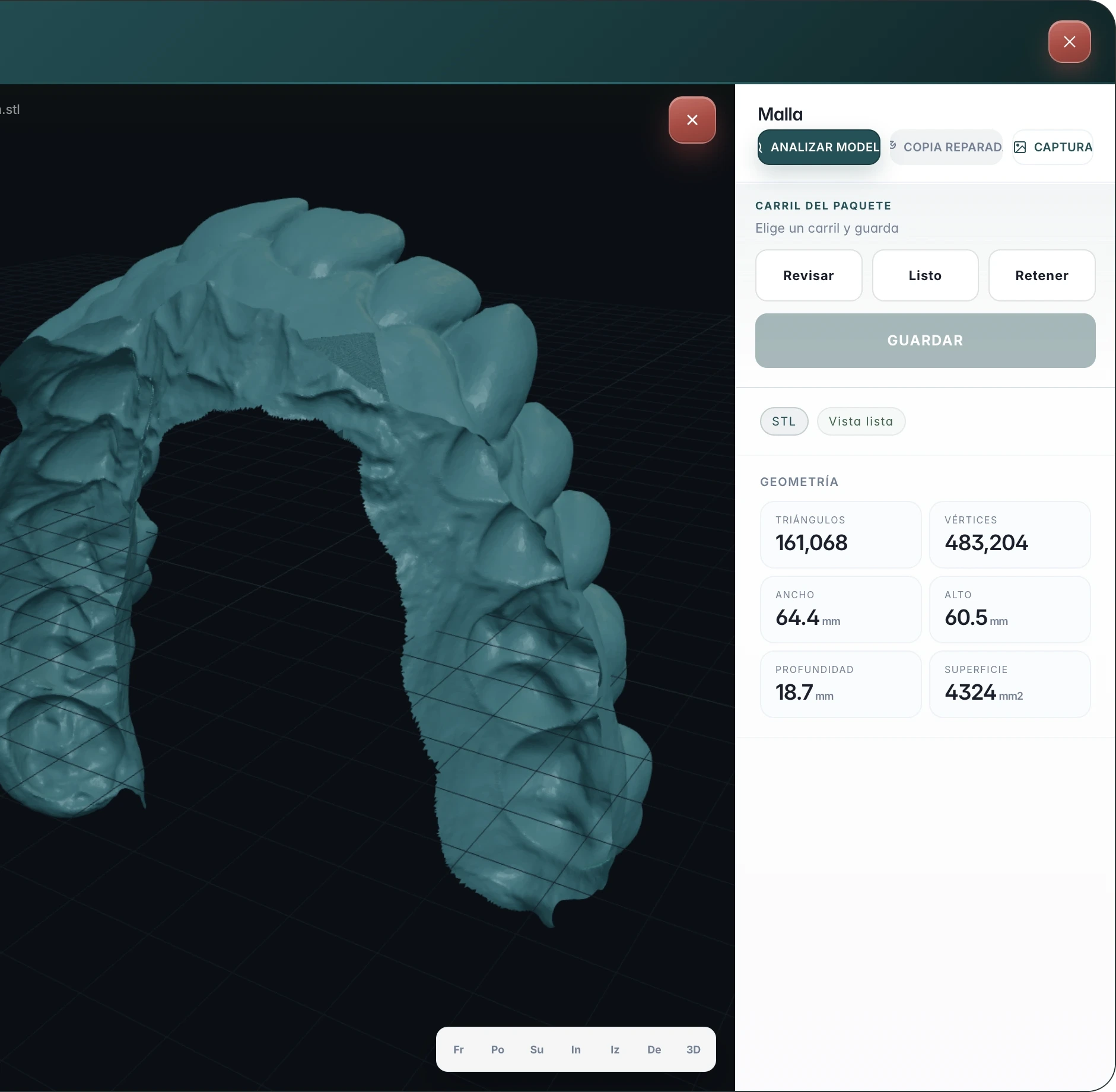Click the Malla panel heading
Screen dimensions: 1116x1092
pos(780,114)
